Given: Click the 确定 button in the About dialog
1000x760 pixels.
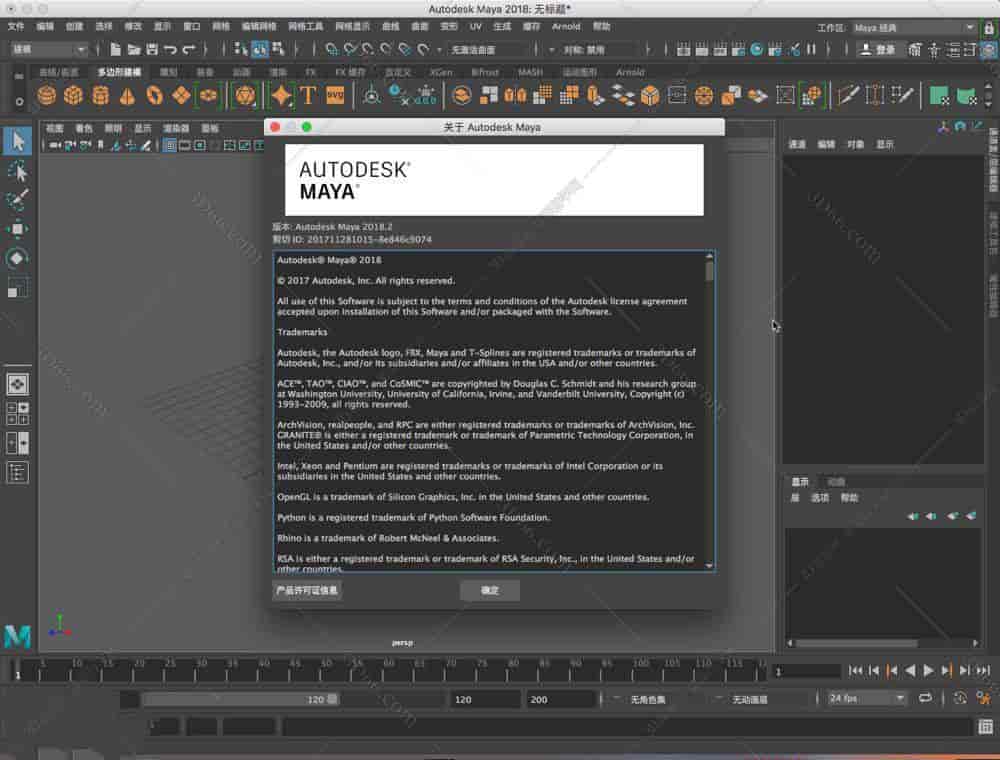Looking at the screenshot, I should click(x=489, y=590).
